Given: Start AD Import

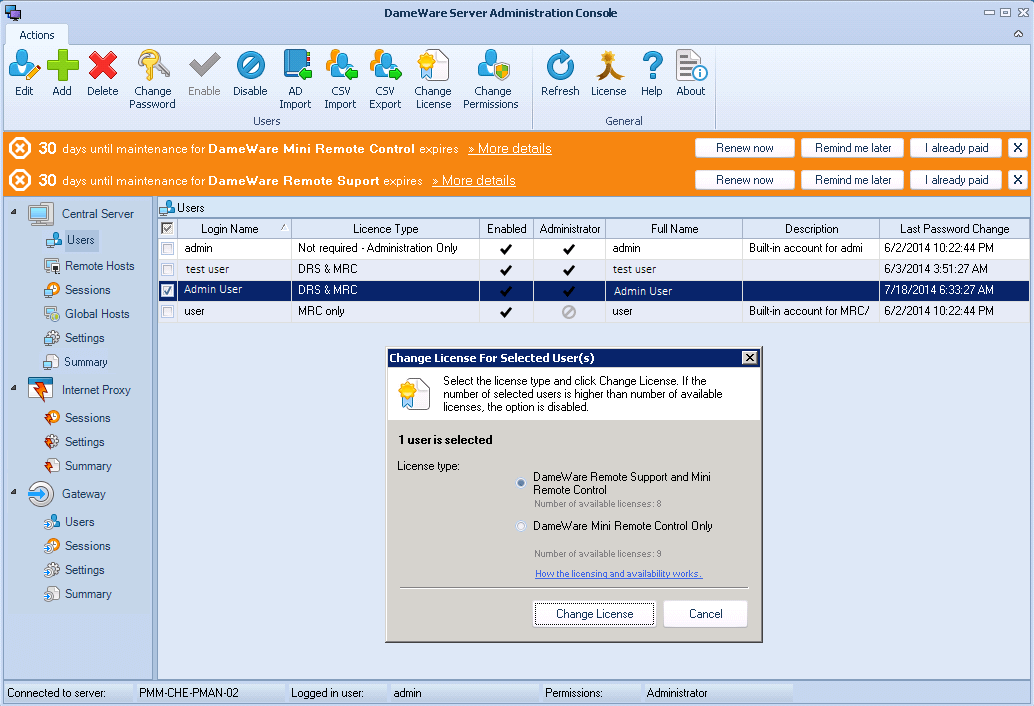Looking at the screenshot, I should pyautogui.click(x=295, y=79).
